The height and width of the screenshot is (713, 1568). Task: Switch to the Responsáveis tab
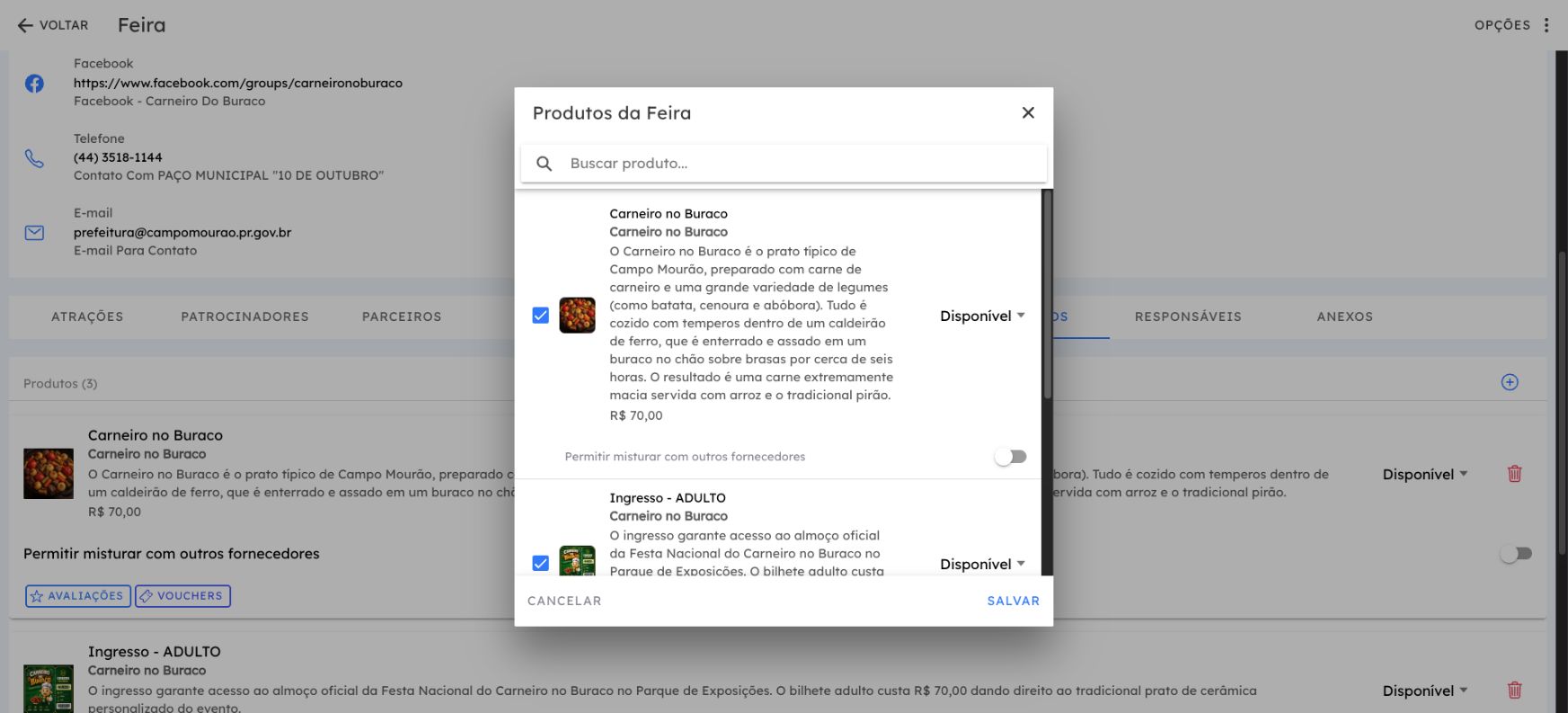pyautogui.click(x=1188, y=316)
